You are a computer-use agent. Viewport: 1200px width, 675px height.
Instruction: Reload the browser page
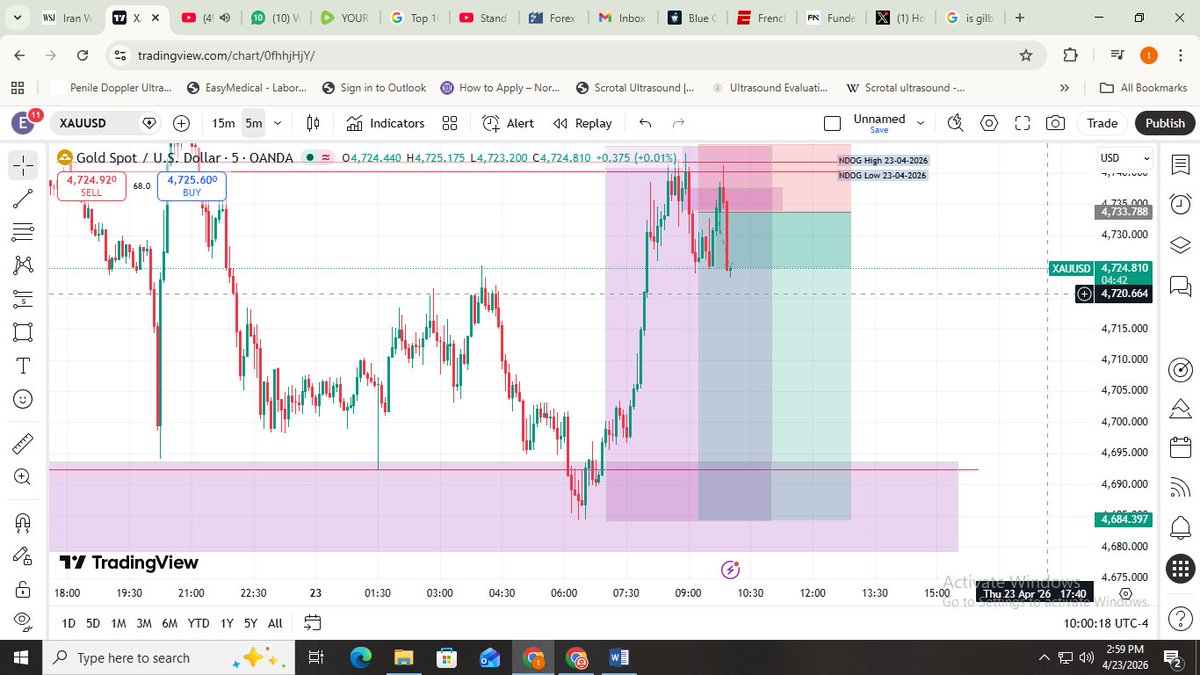(82, 55)
